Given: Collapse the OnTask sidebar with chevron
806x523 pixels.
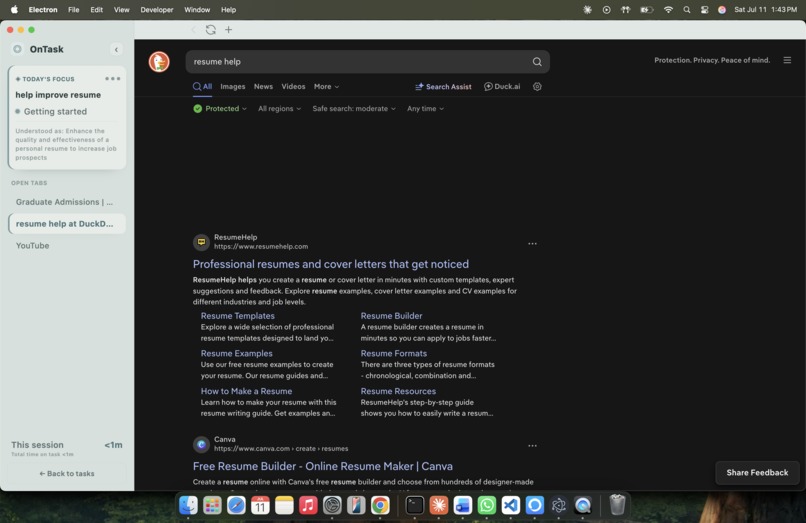Looking at the screenshot, I should point(116,49).
